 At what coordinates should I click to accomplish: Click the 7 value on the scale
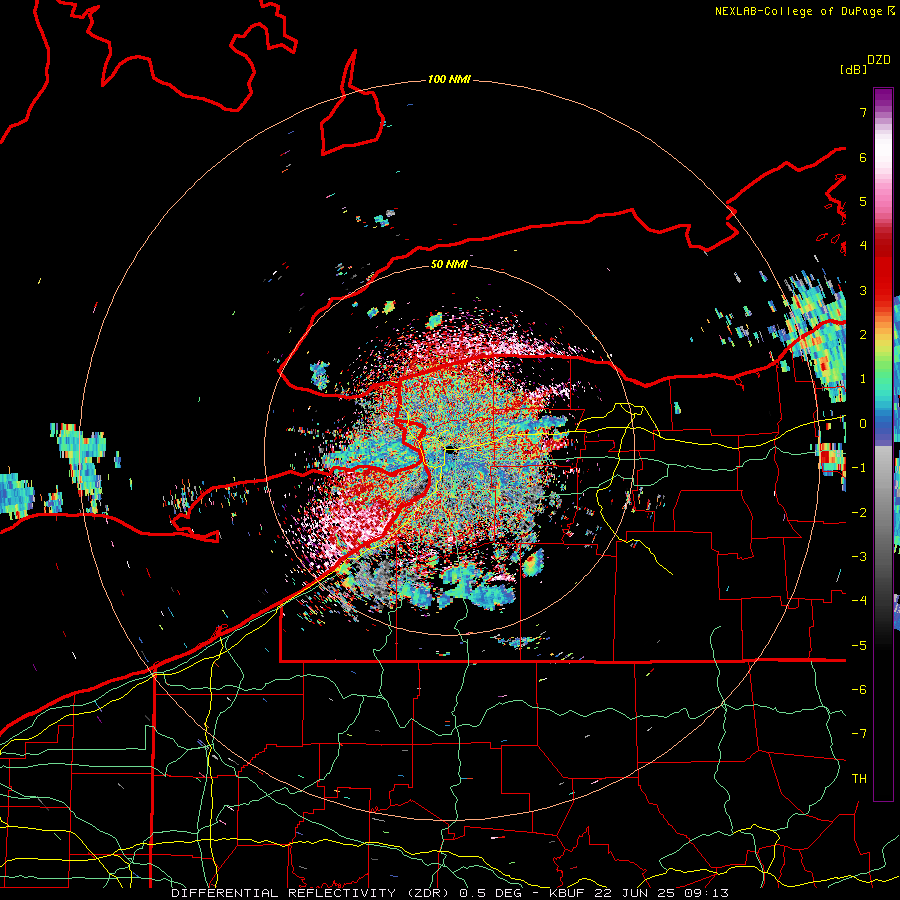point(863,112)
